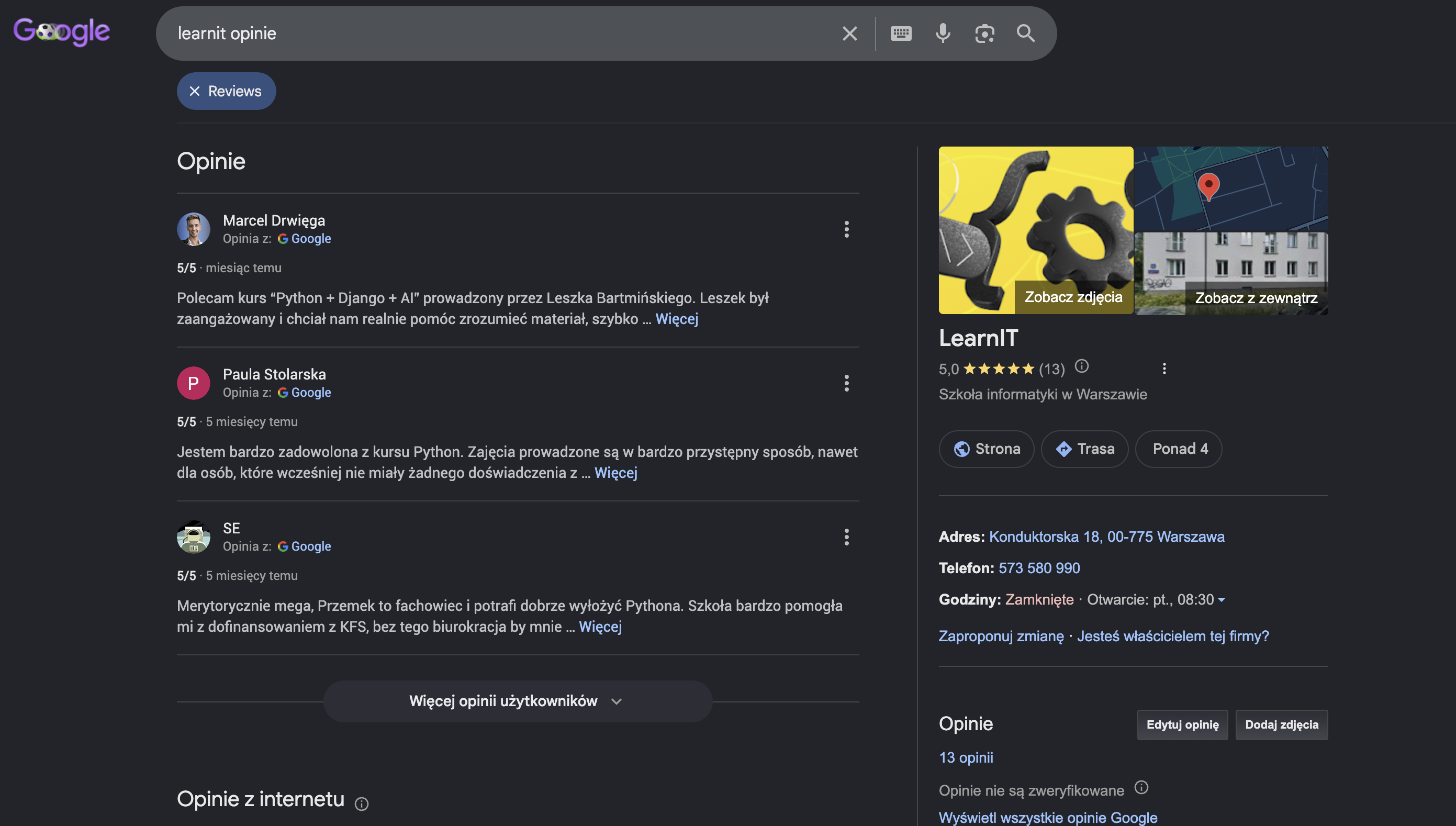Viewport: 1456px width, 826px height.
Task: Open search by image camera icon
Action: (984, 34)
